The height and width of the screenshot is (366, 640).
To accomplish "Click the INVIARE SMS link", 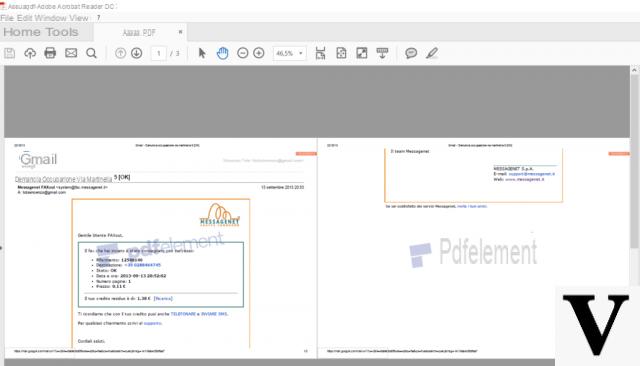I will 214,314.
